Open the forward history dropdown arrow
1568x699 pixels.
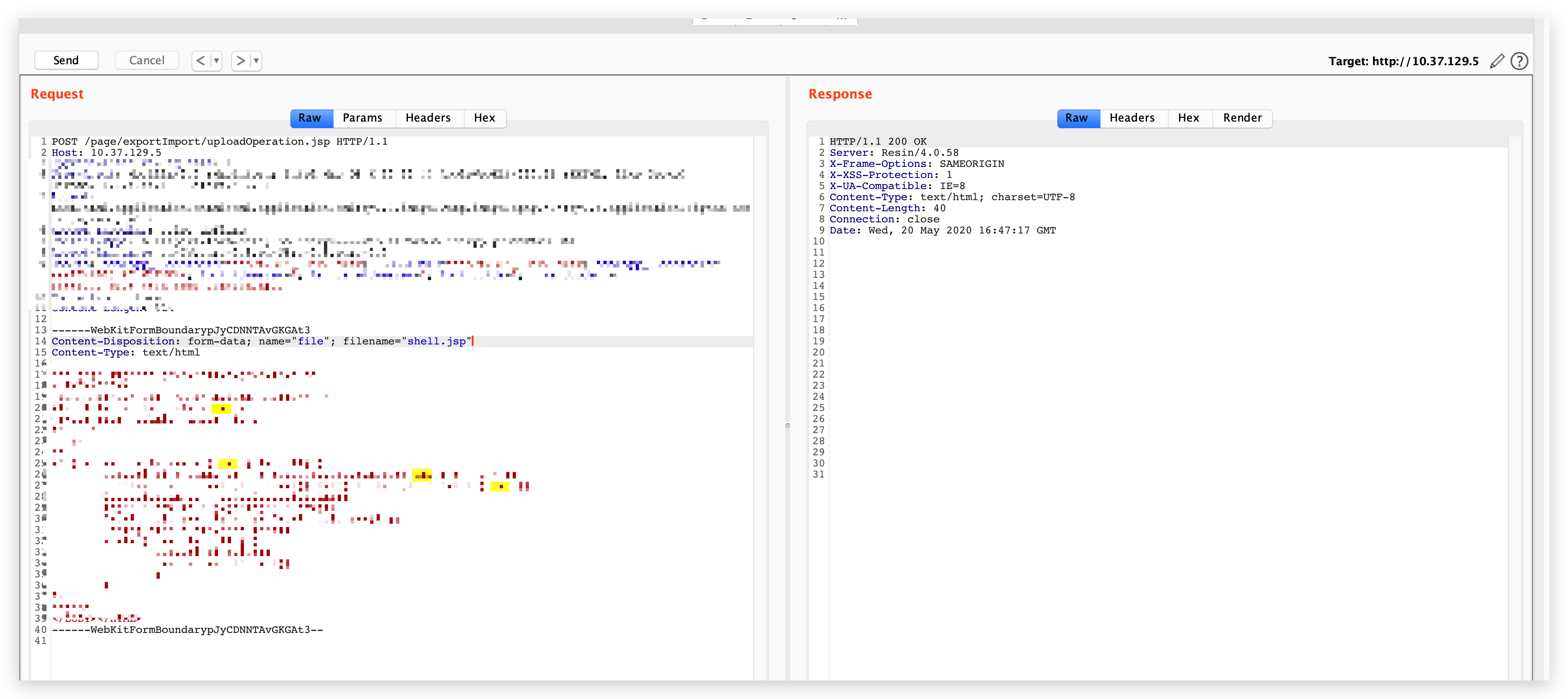point(256,60)
